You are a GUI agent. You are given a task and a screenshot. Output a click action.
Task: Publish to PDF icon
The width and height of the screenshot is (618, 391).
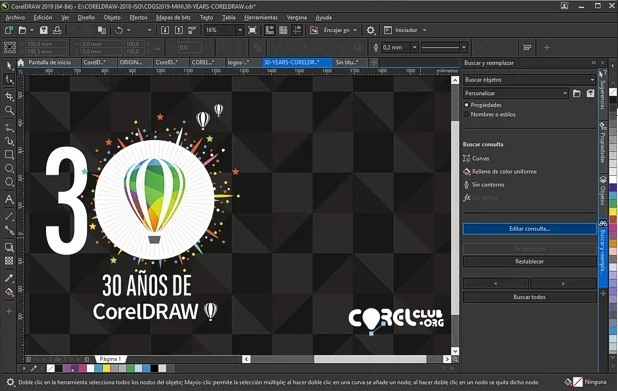pyautogui.click(x=192, y=30)
